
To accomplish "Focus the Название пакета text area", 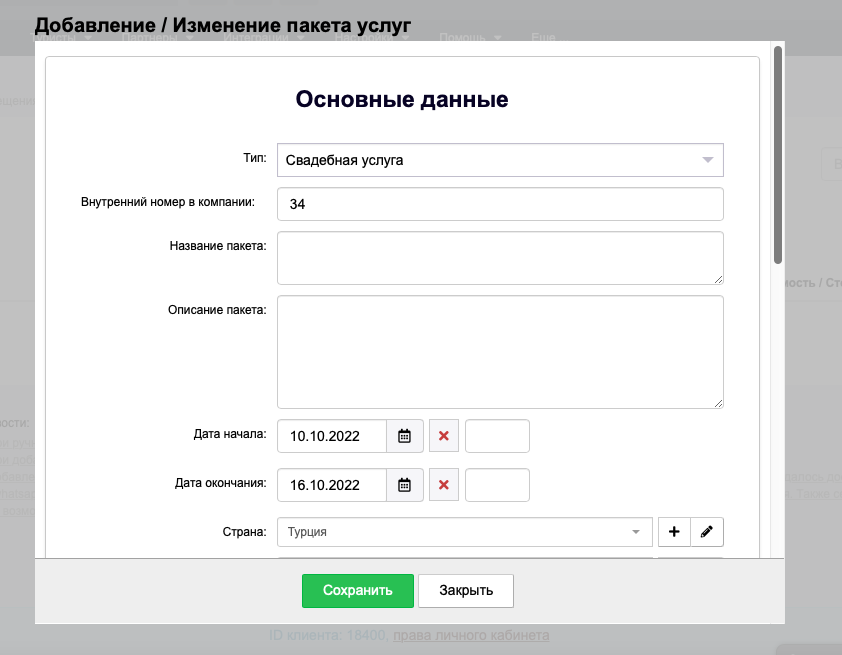I will [500, 258].
